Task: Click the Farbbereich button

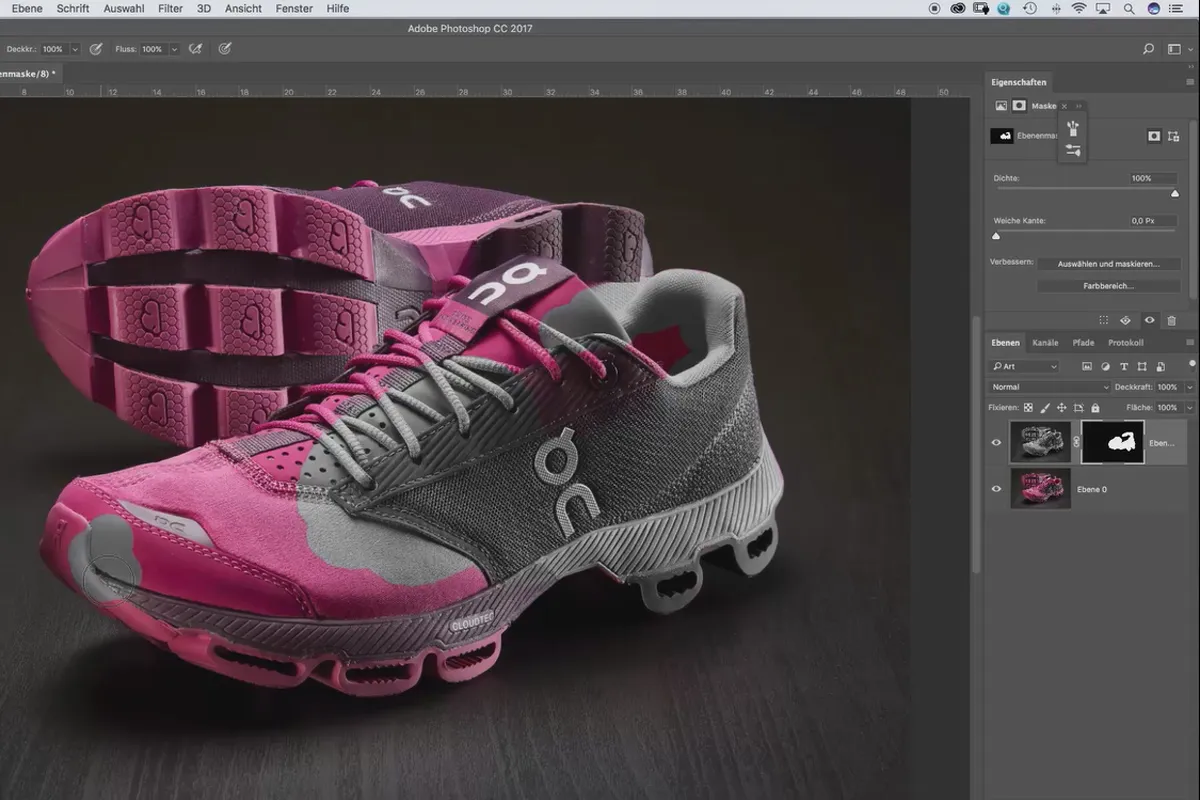Action: [1108, 286]
